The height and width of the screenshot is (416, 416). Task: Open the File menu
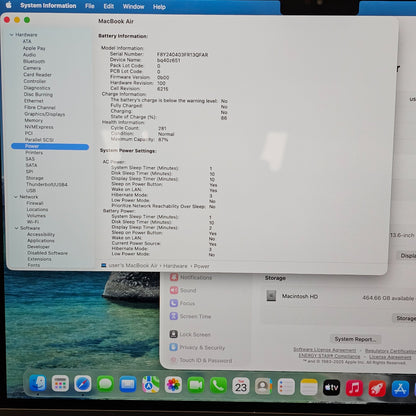click(x=89, y=6)
